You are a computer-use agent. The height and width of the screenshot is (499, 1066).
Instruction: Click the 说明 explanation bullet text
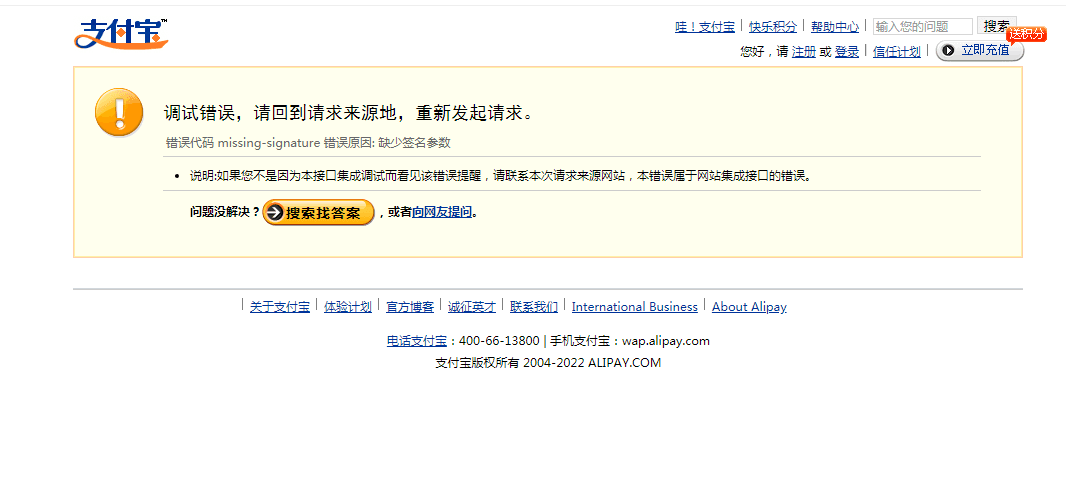[x=500, y=176]
